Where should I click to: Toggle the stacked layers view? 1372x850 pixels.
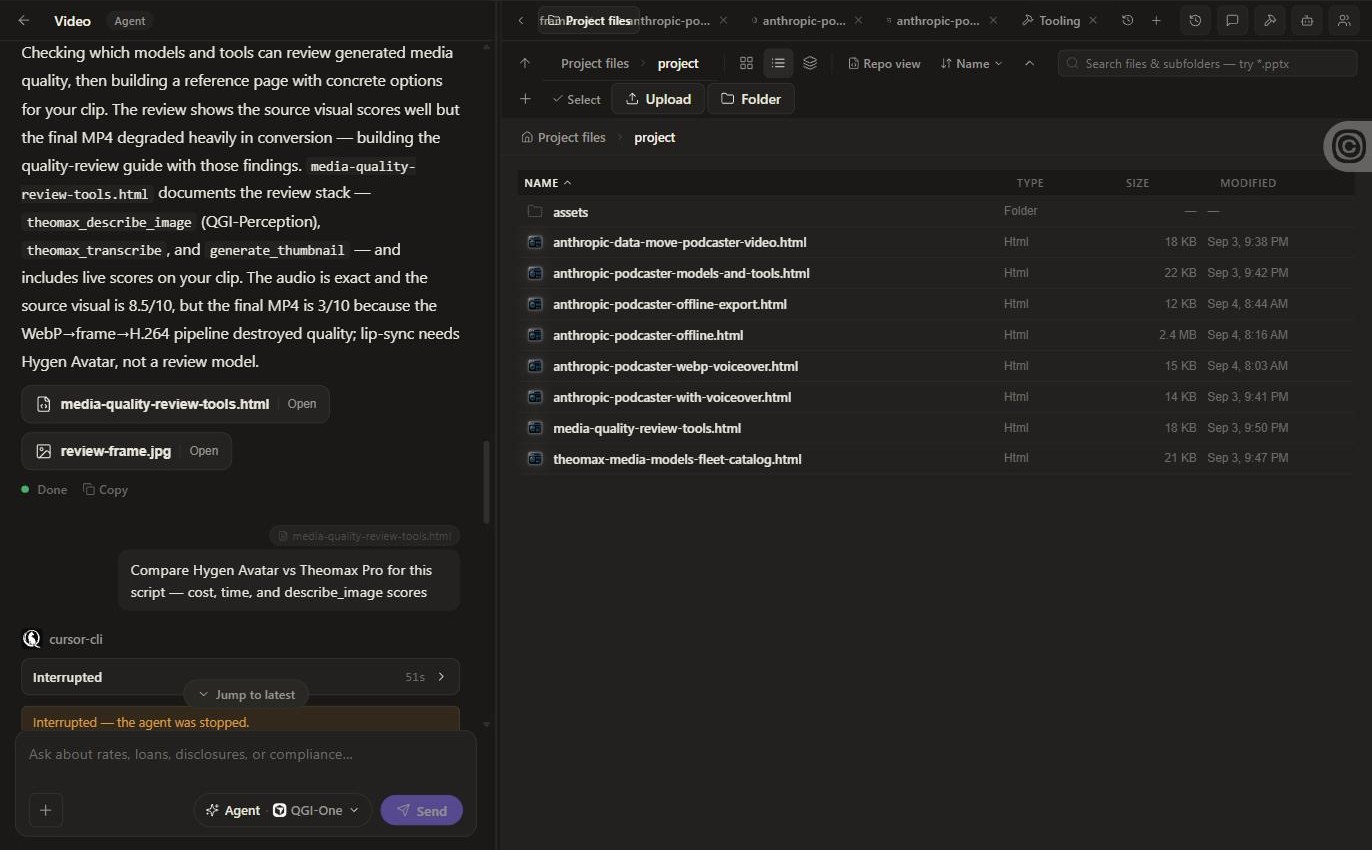[810, 63]
